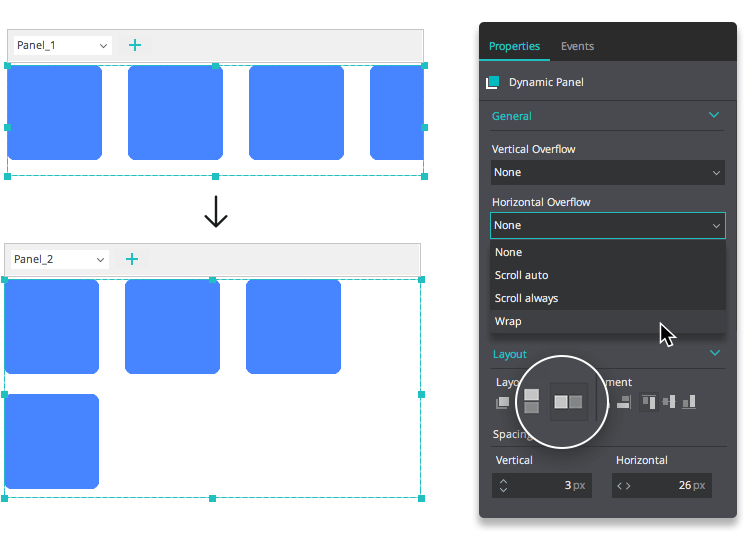The width and height of the screenshot is (750, 550).
Task: Select the free (stacked layers) layout icon
Action: [x=503, y=403]
